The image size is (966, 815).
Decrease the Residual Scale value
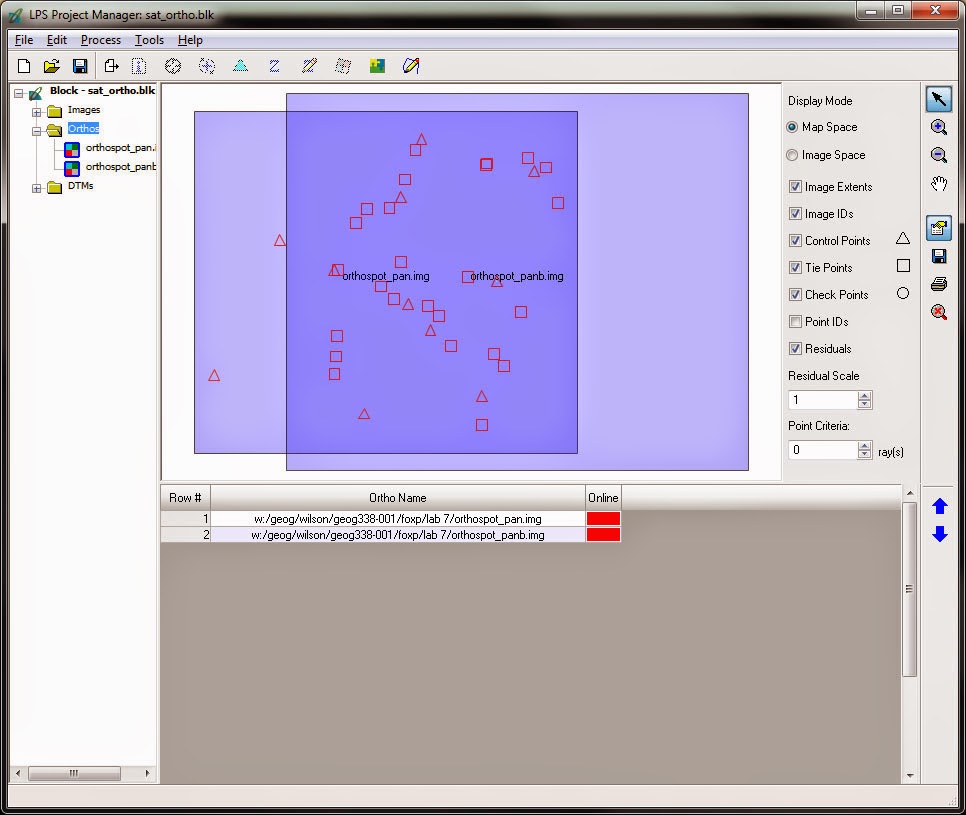[x=864, y=404]
